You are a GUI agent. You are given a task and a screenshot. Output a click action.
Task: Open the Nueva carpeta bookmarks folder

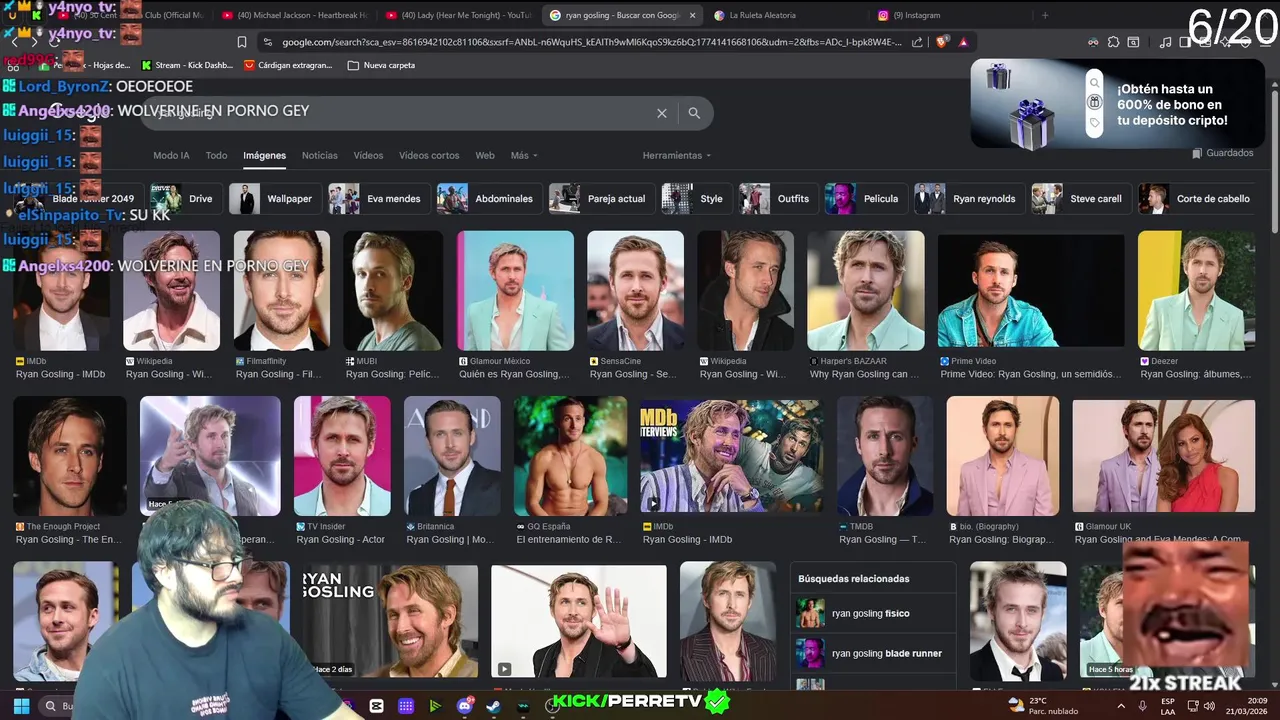point(381,65)
